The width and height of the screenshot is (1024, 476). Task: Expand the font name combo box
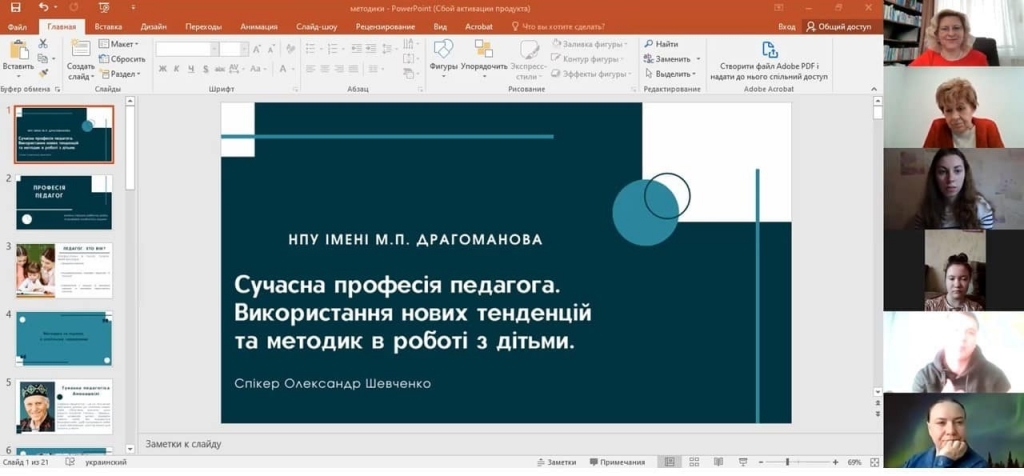214,49
